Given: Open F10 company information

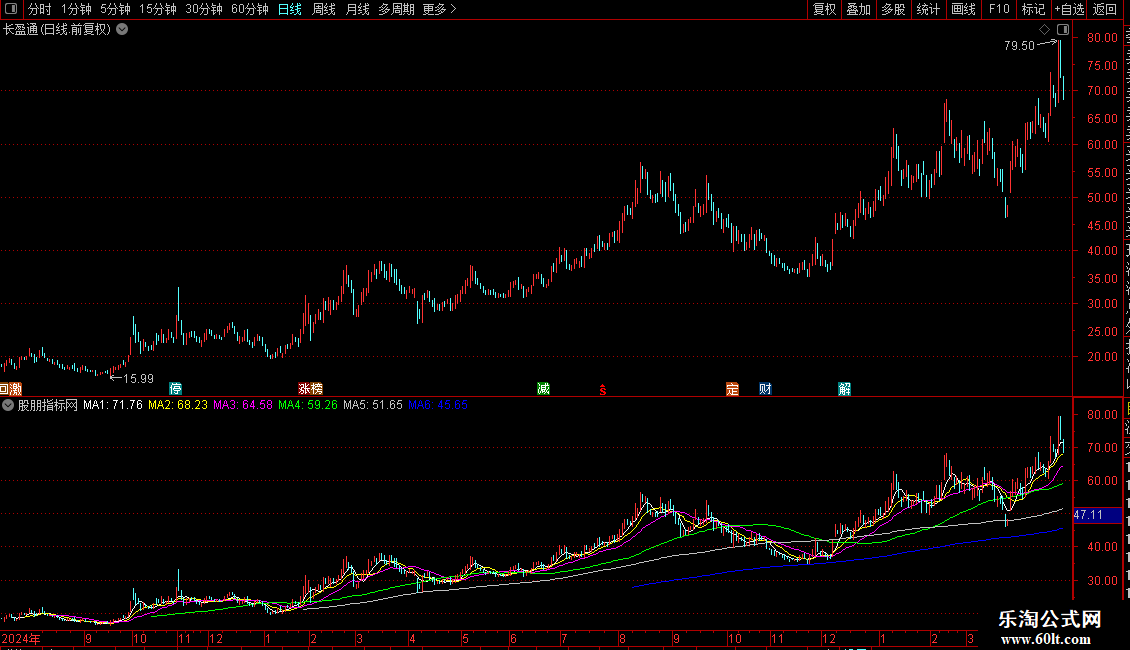Looking at the screenshot, I should 999,9.
